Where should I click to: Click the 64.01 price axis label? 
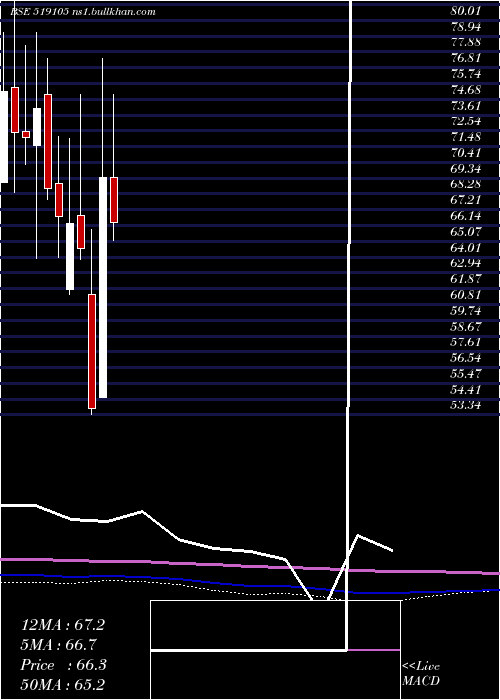(x=466, y=247)
